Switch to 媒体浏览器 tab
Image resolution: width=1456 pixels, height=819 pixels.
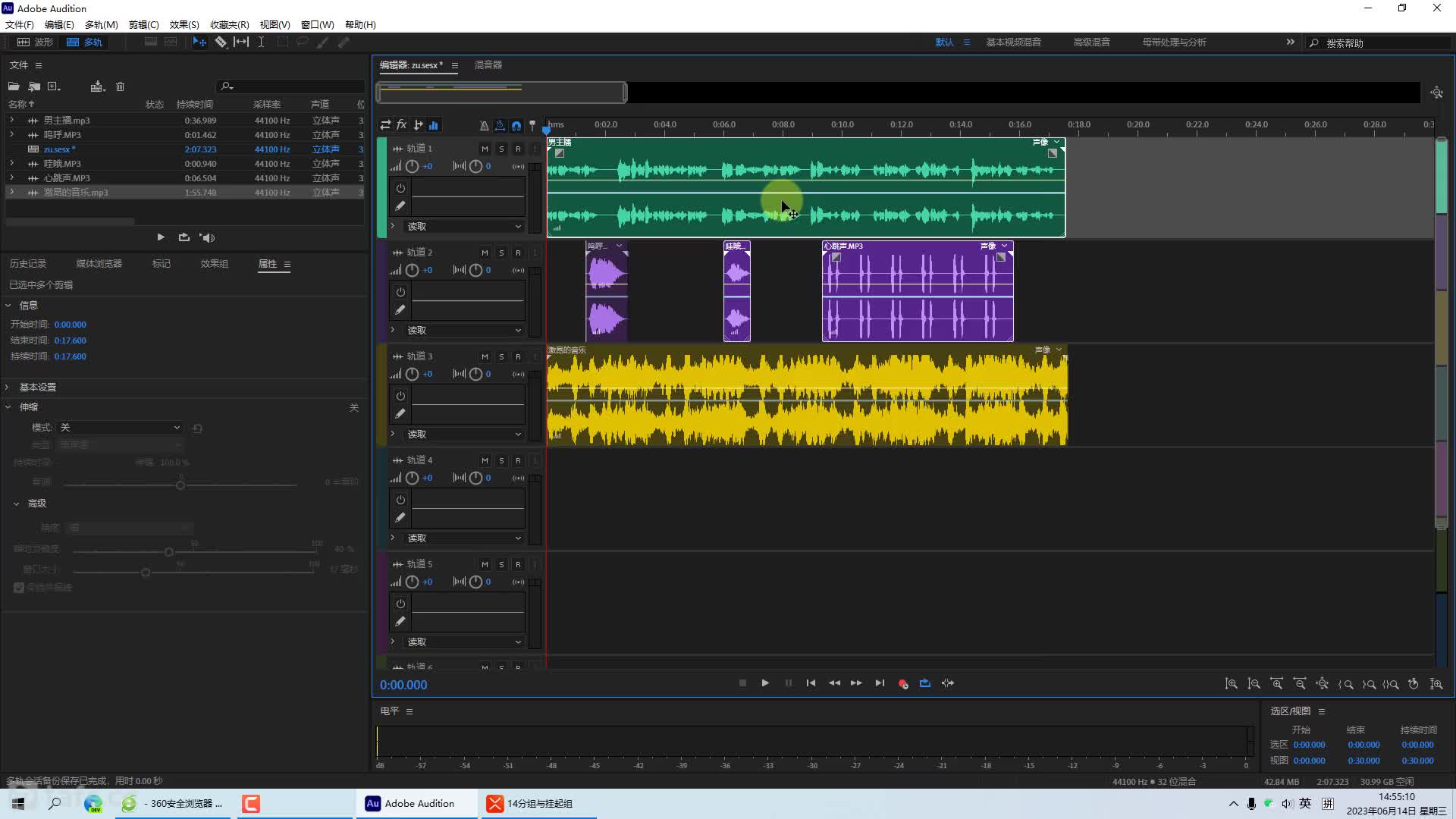(99, 263)
